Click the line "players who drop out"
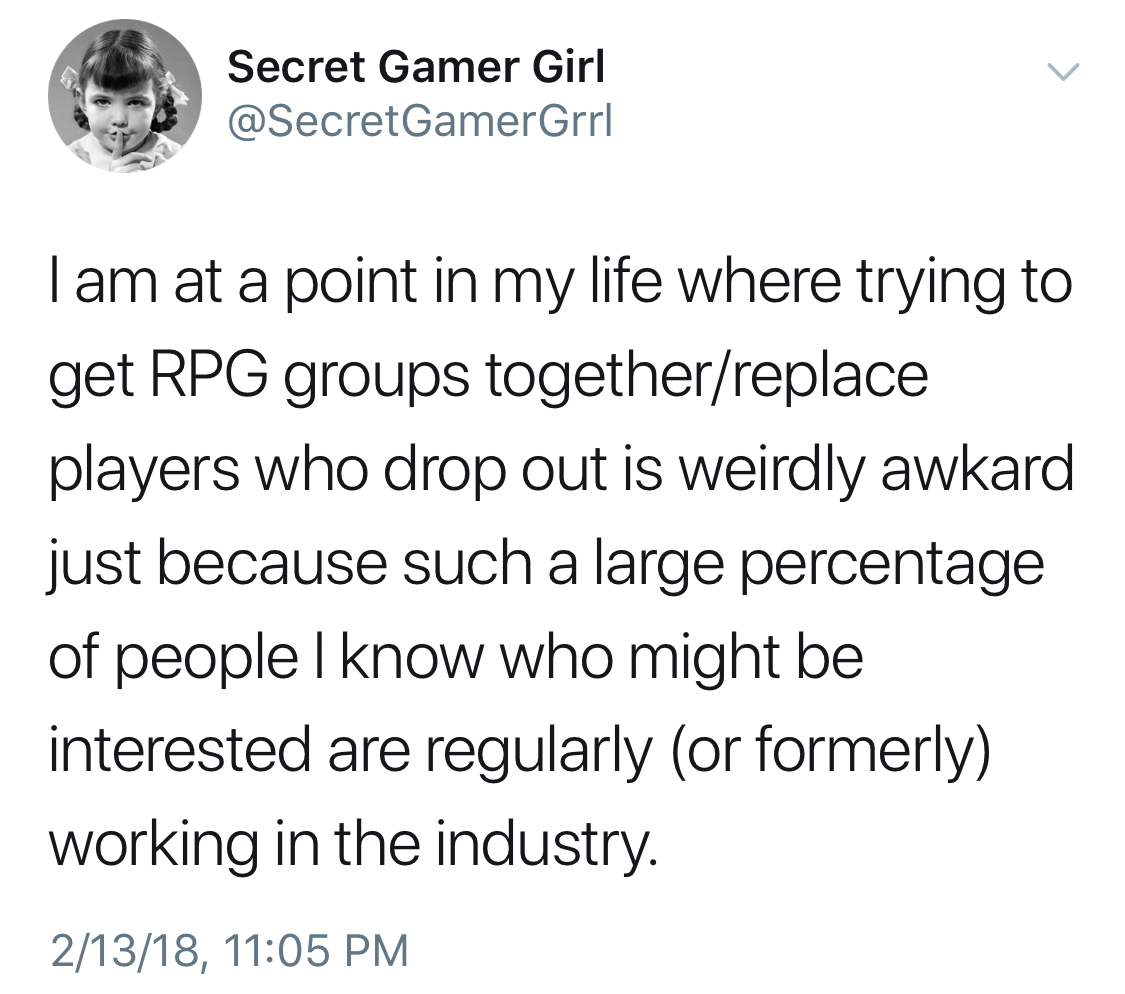Screen dimensions: 1125x994 pyautogui.click(x=561, y=471)
